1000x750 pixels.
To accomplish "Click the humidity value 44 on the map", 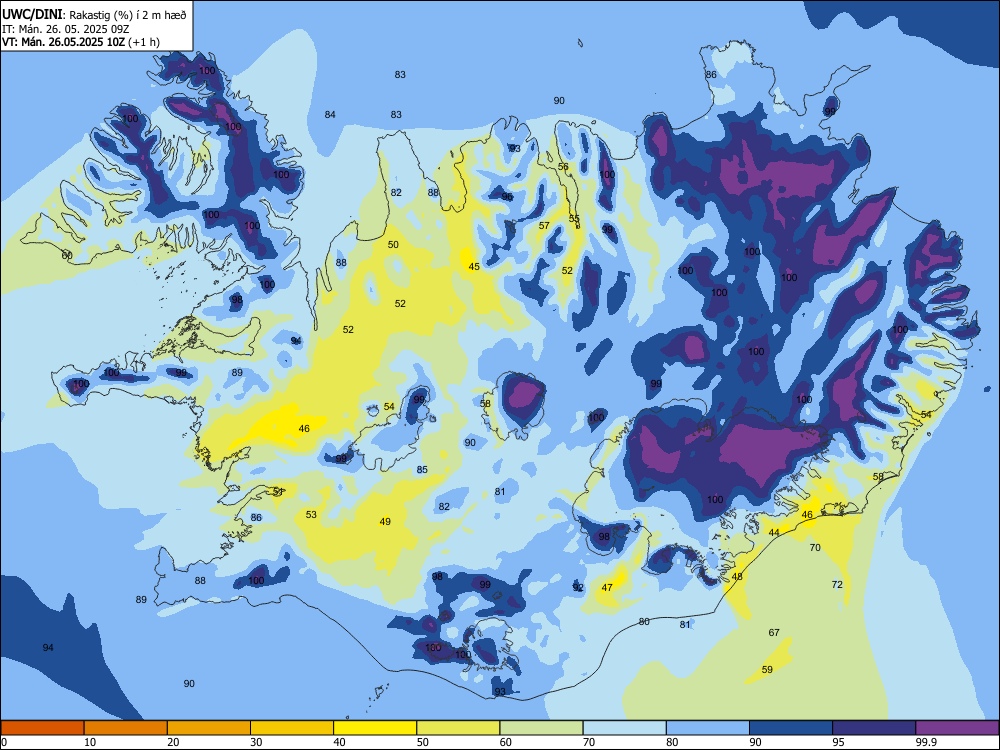I will [774, 533].
